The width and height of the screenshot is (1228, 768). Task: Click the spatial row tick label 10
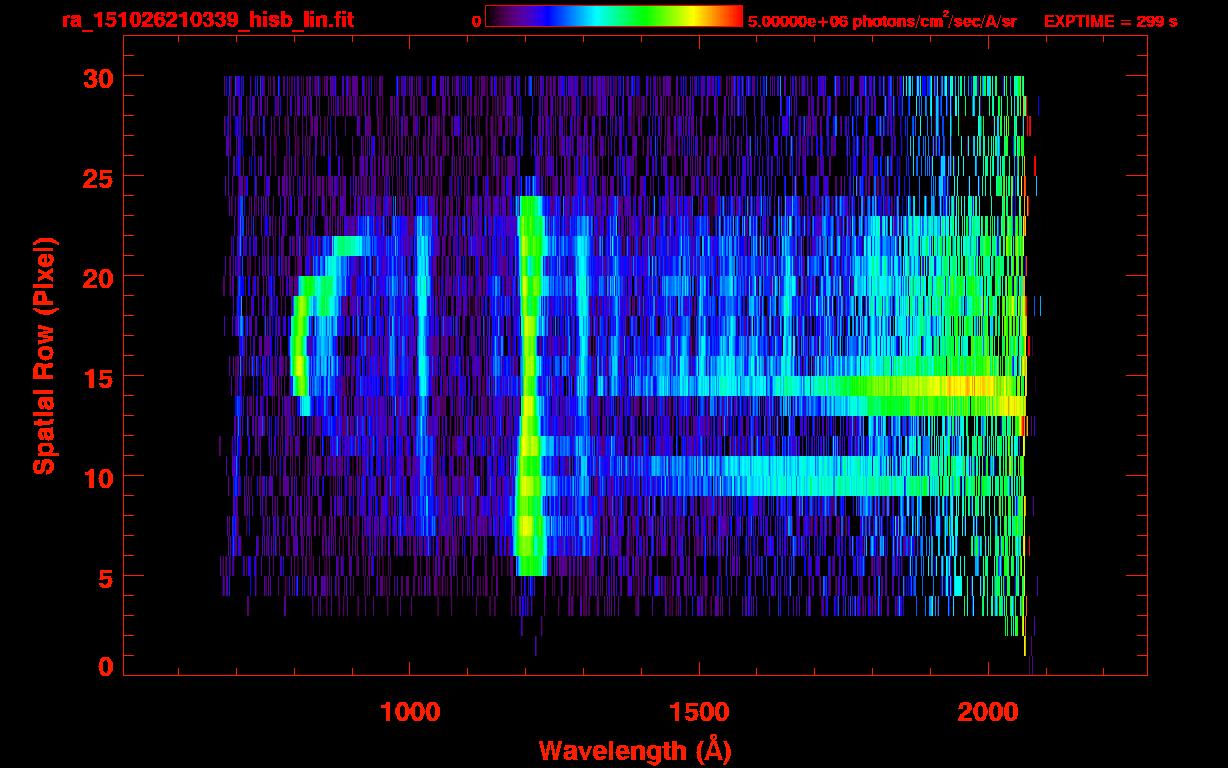click(x=97, y=477)
